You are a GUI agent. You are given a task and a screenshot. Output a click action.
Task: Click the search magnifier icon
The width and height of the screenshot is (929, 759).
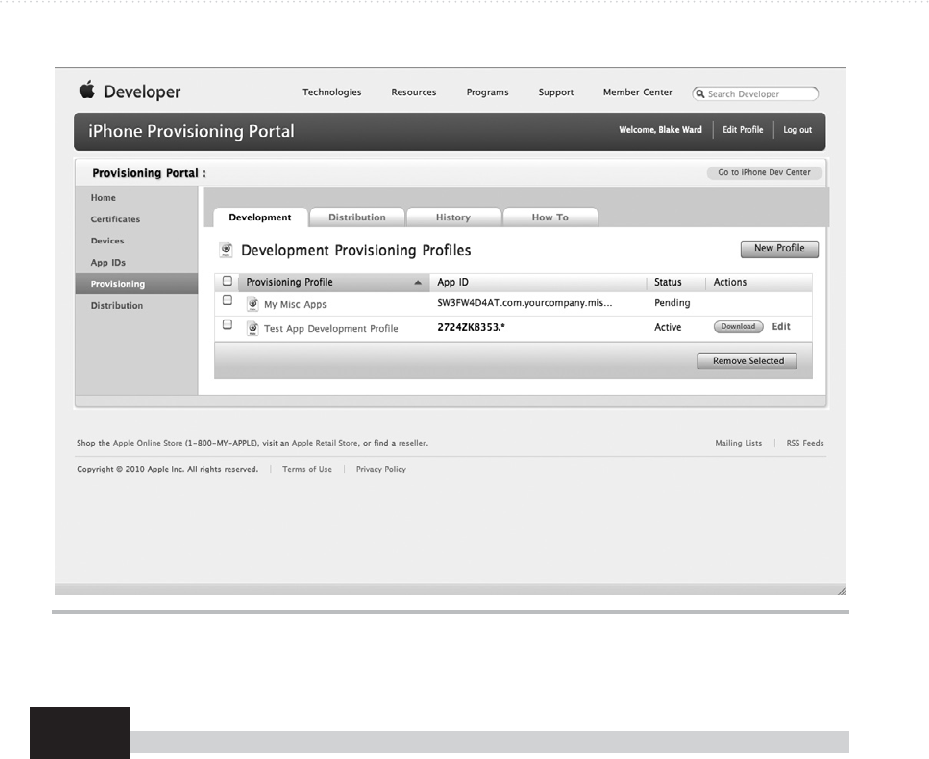tap(700, 94)
